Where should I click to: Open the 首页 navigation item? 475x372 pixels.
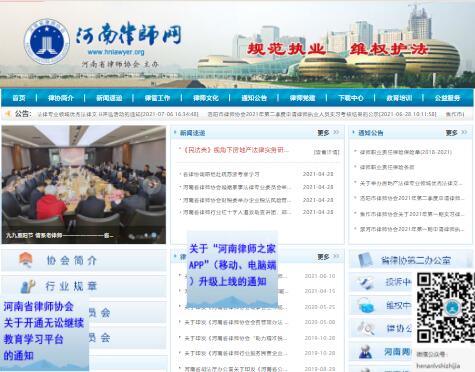pyautogui.click(x=19, y=98)
